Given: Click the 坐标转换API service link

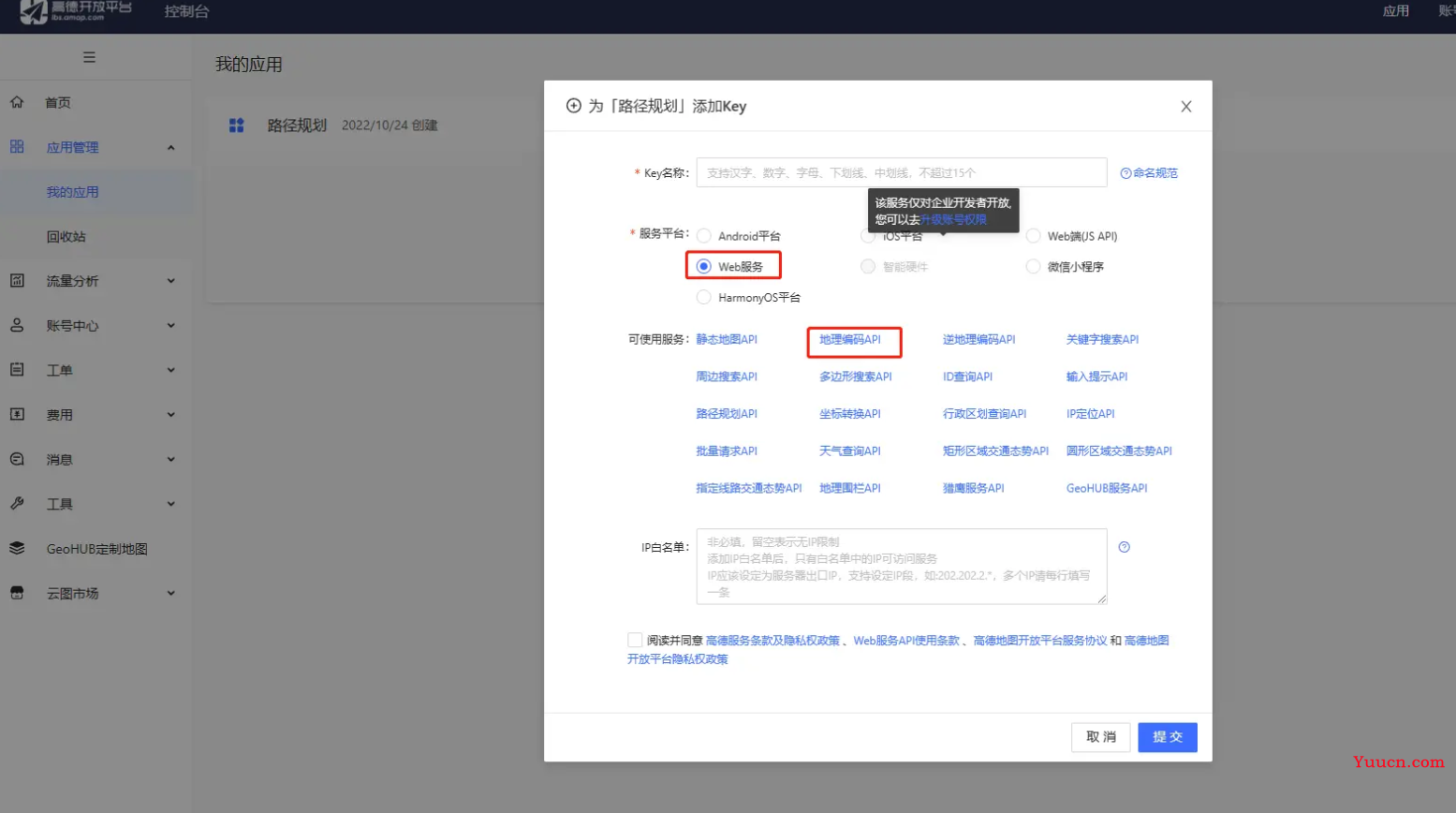Looking at the screenshot, I should [850, 414].
